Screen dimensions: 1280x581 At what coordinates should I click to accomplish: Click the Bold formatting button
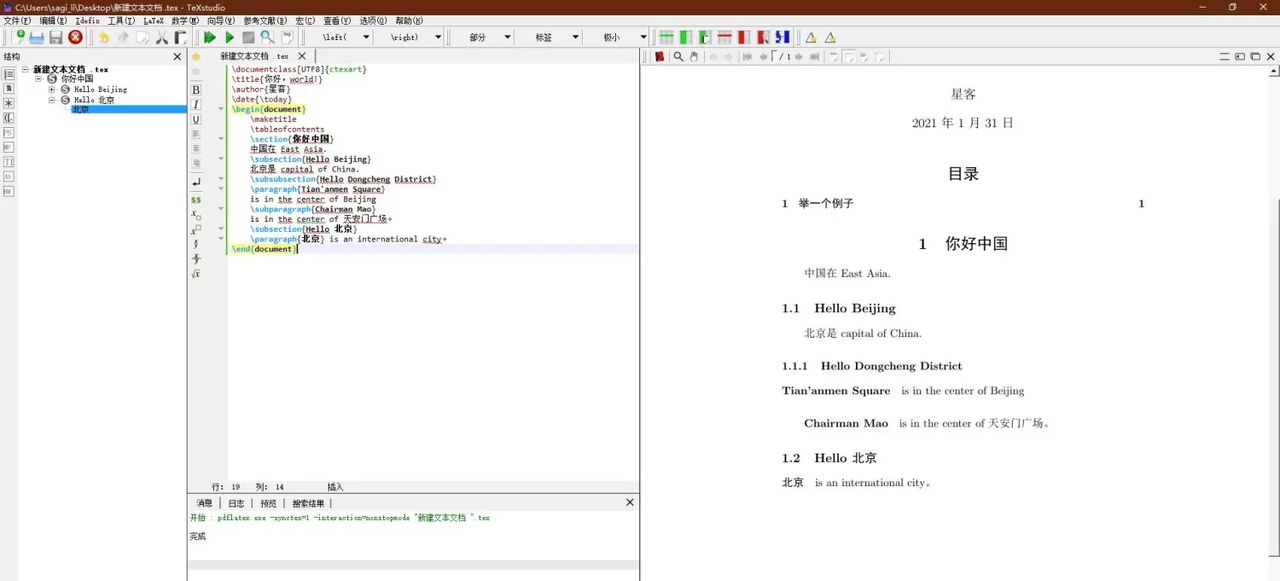(x=196, y=90)
